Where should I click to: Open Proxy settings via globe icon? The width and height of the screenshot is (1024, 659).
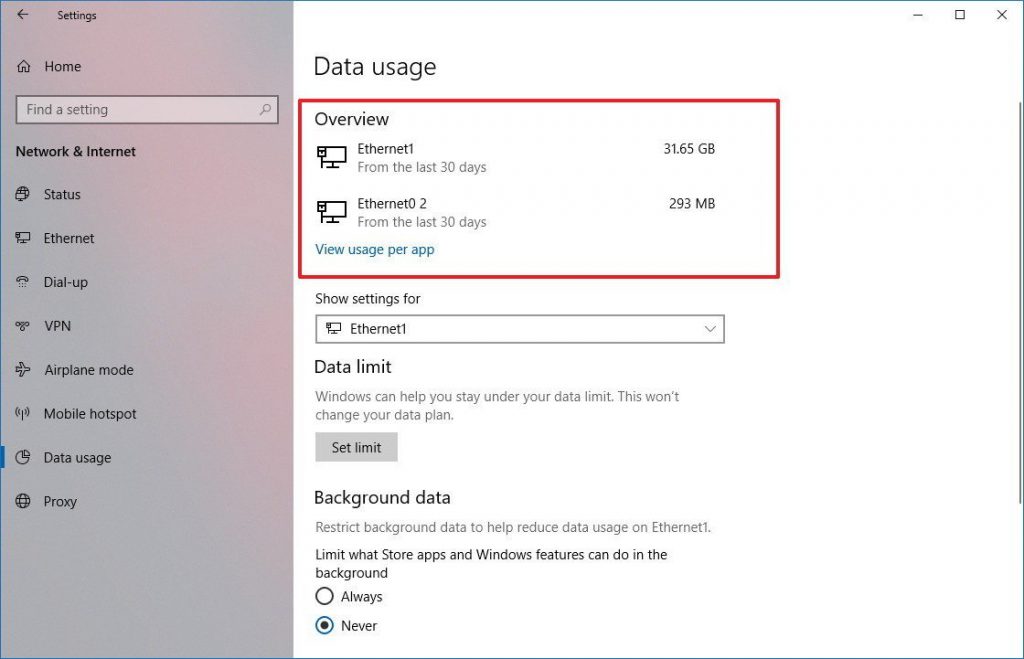point(24,502)
